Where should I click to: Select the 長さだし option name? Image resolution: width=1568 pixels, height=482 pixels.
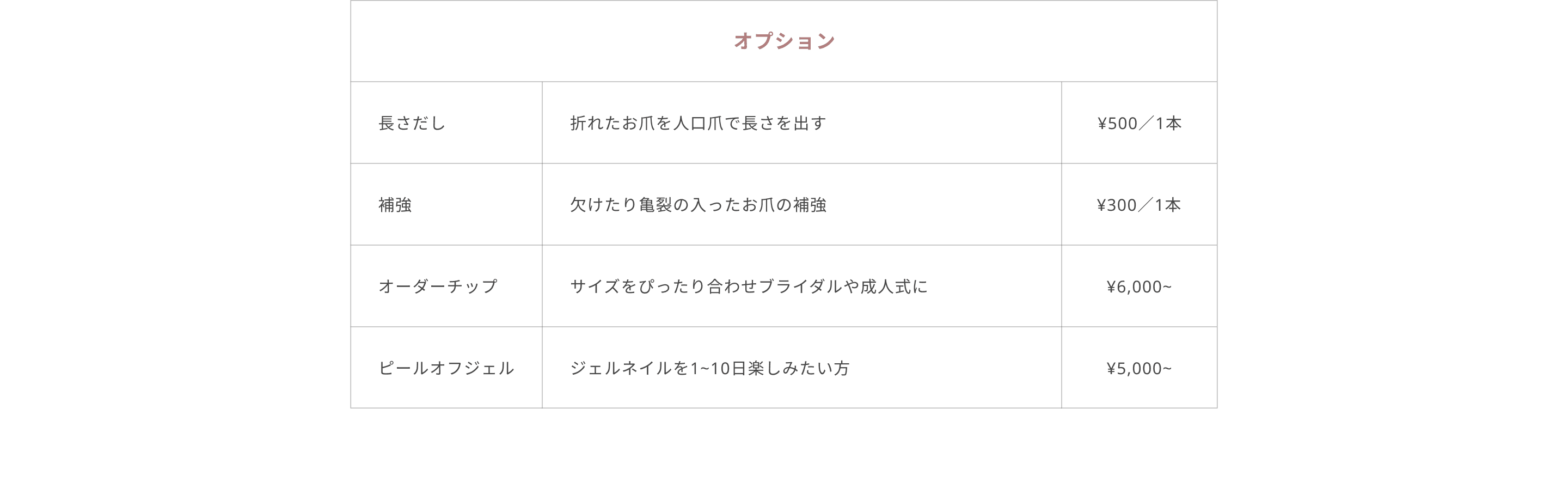[x=412, y=123]
